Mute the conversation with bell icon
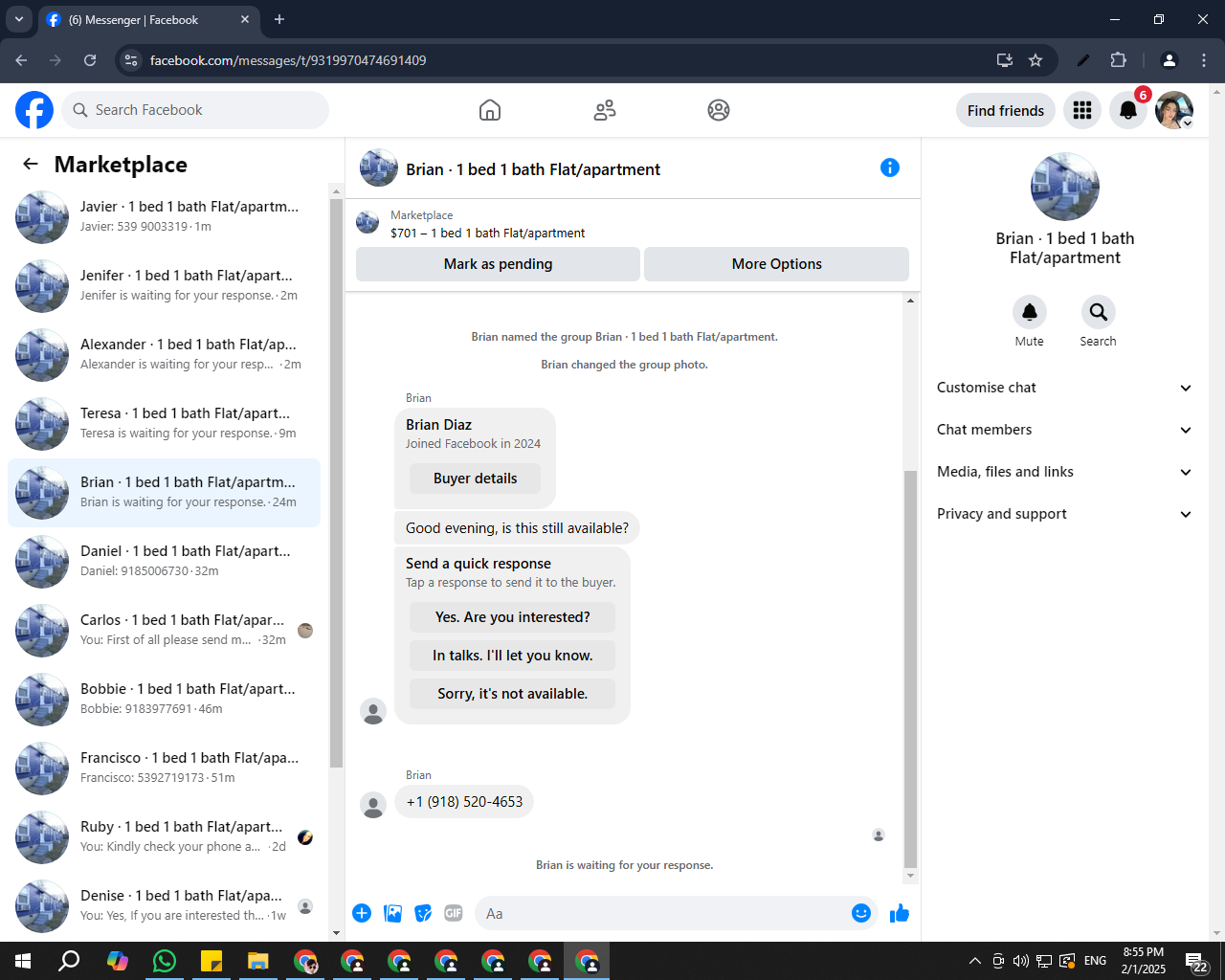 coord(1030,312)
